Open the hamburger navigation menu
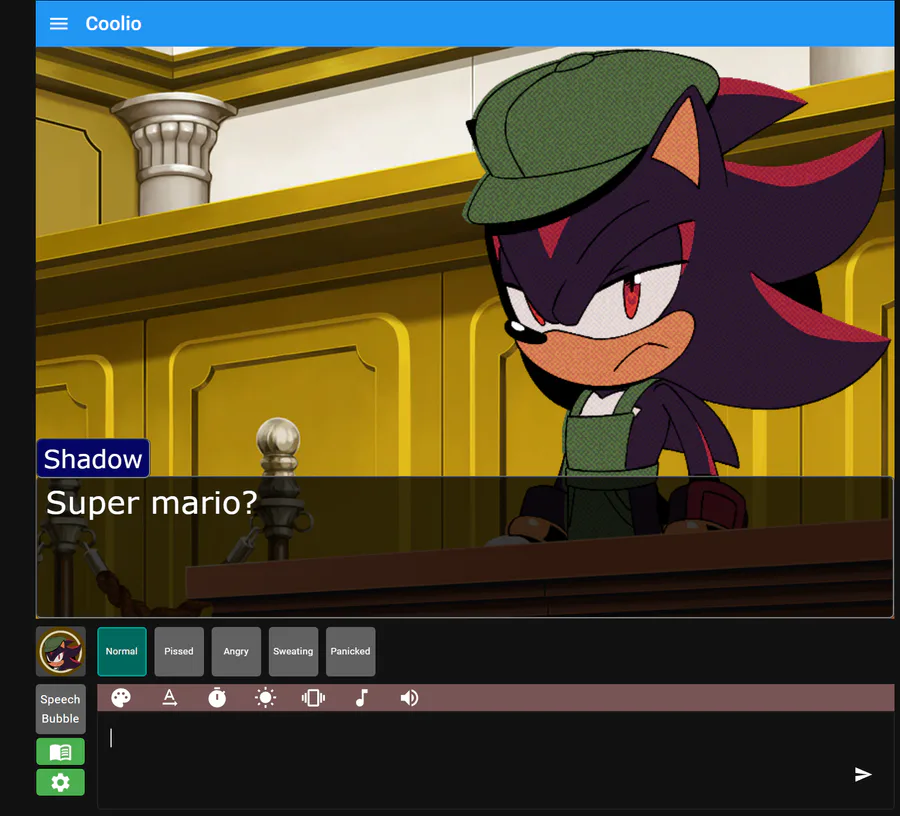This screenshot has width=900, height=816. (59, 24)
